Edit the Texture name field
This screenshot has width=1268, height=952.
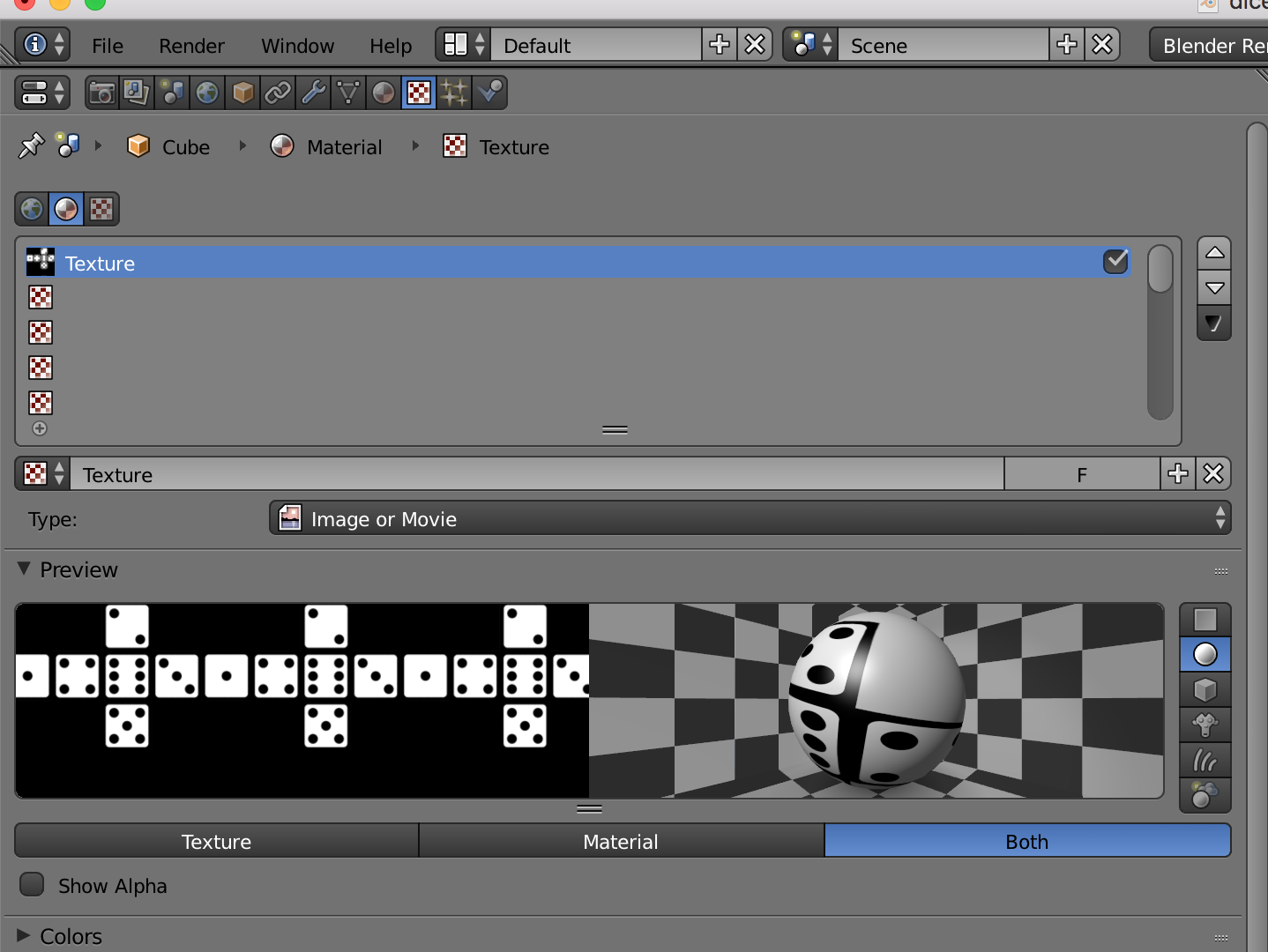pyautogui.click(x=537, y=474)
